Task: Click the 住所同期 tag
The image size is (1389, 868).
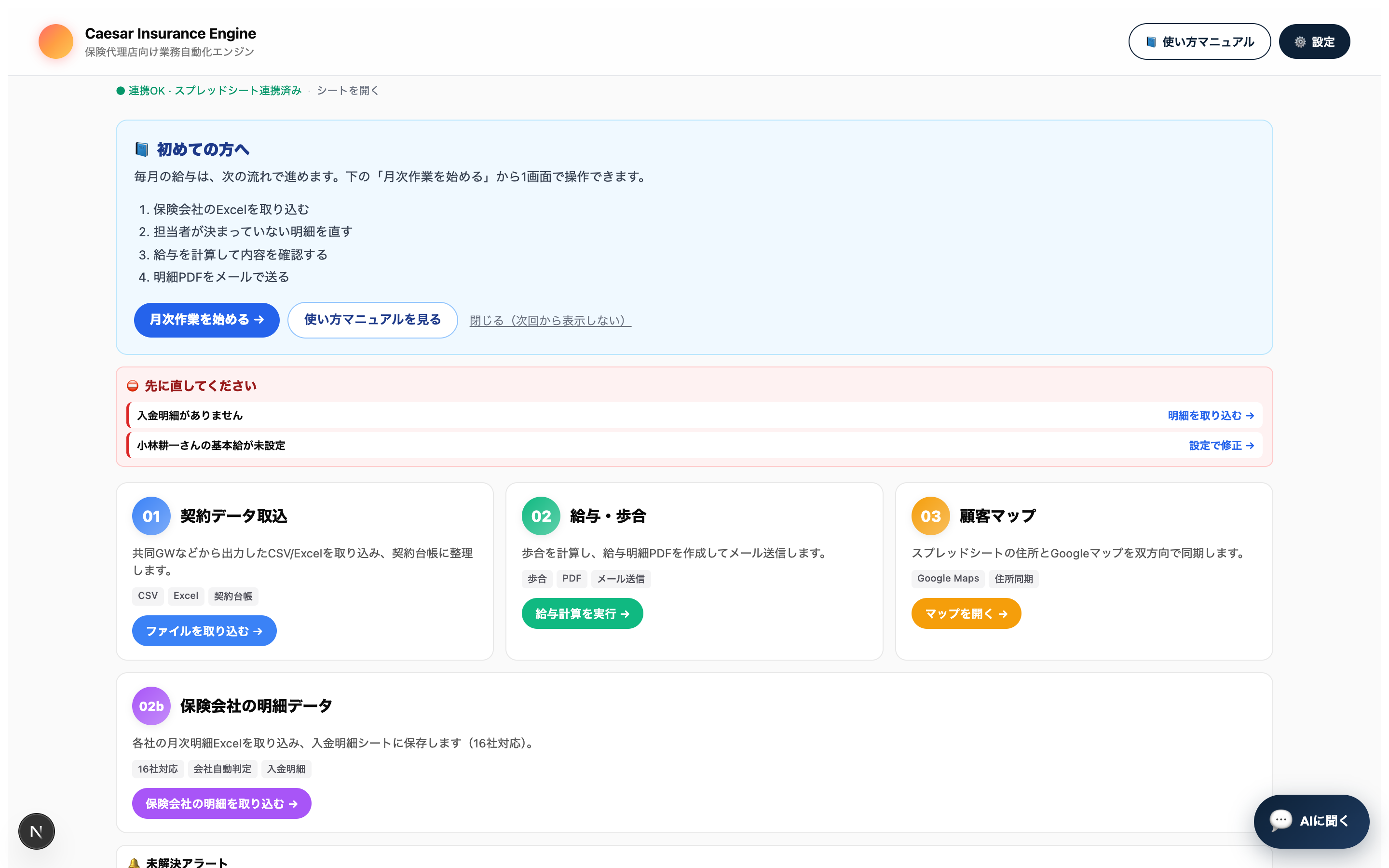Action: [x=1014, y=579]
